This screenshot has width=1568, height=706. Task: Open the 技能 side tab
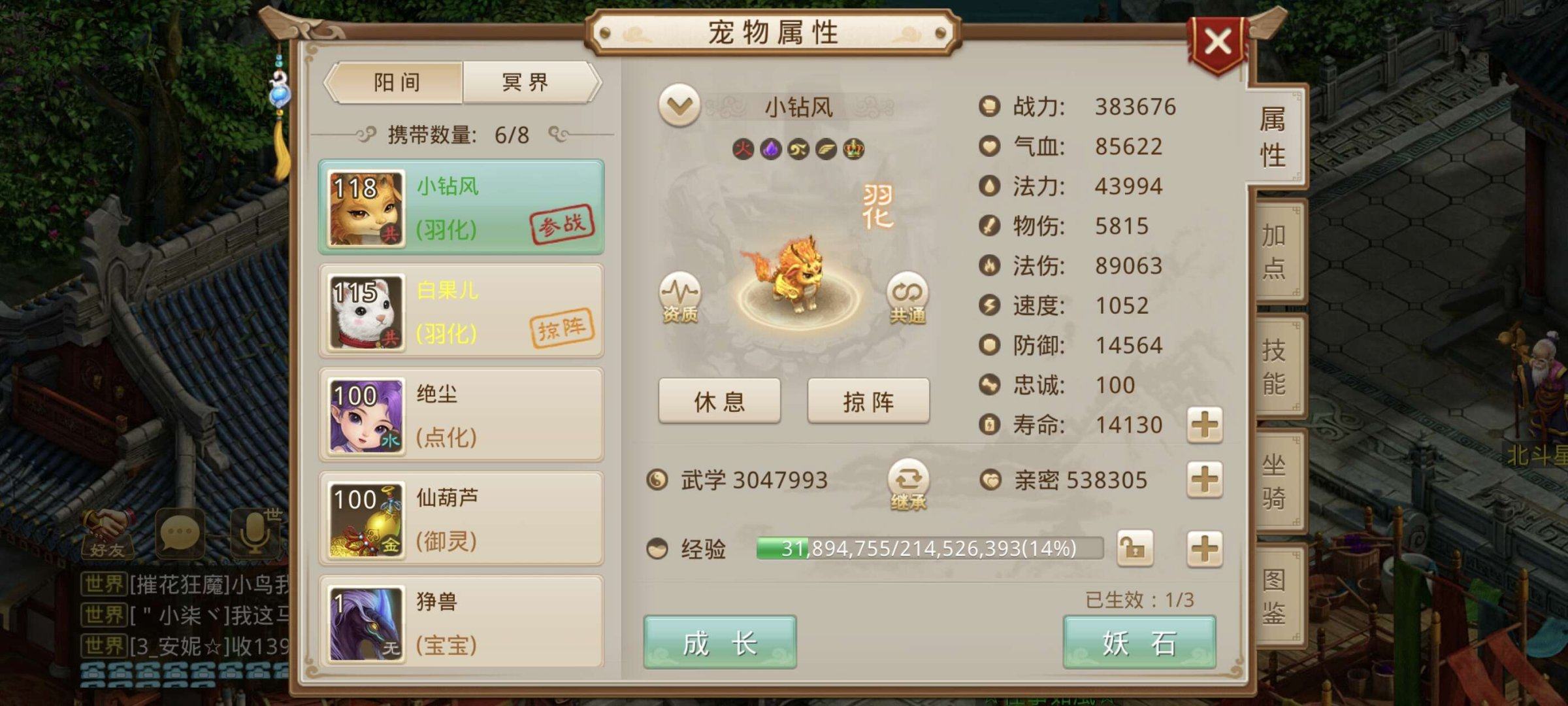[1276, 367]
